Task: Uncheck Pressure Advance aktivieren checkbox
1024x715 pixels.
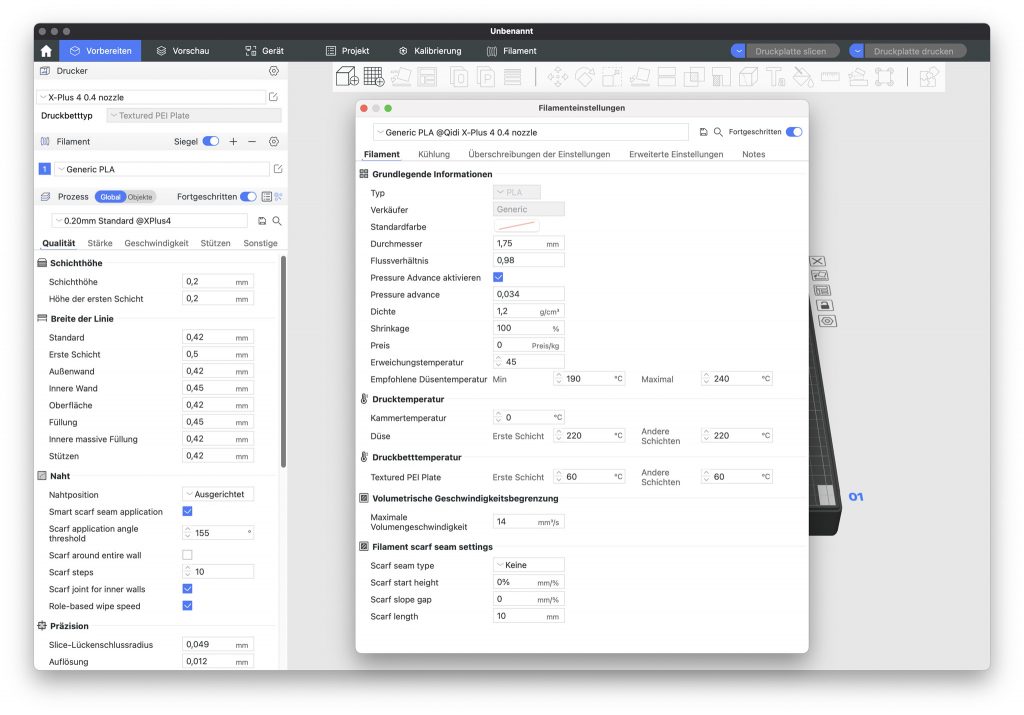Action: tap(499, 277)
